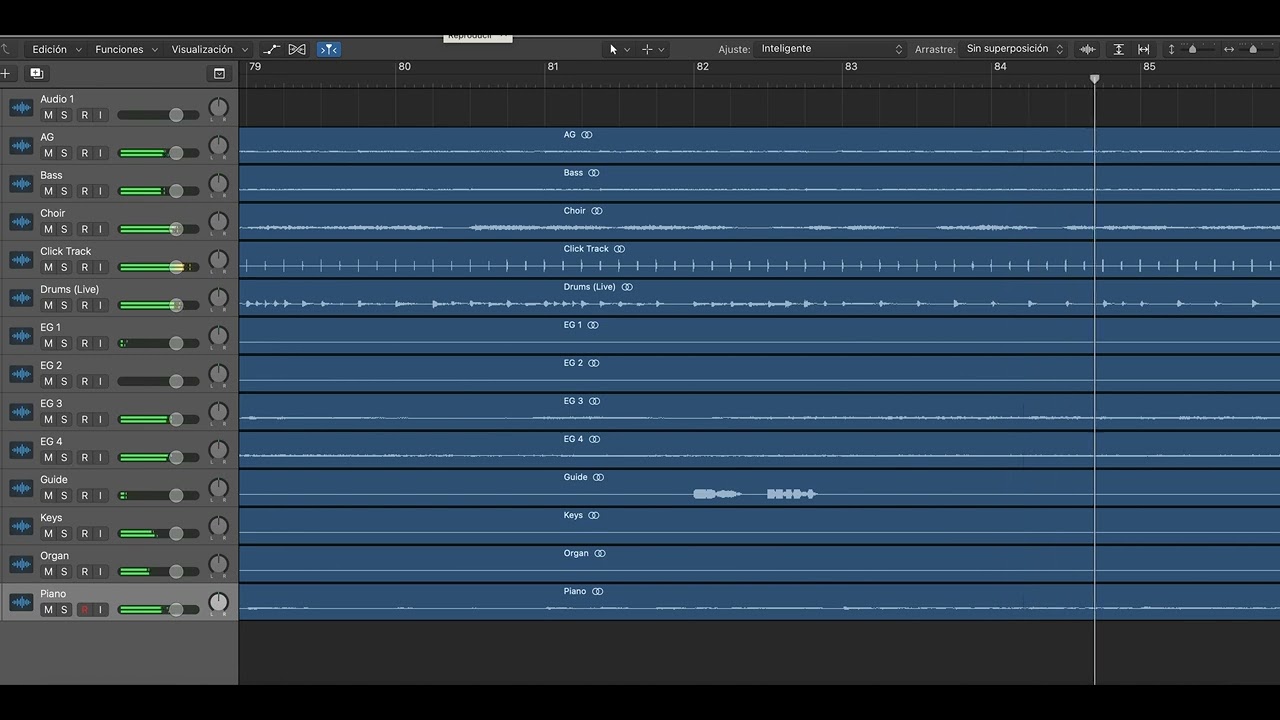Click the Choir track waveform icon
Viewport: 1280px width, 720px height.
click(21, 222)
